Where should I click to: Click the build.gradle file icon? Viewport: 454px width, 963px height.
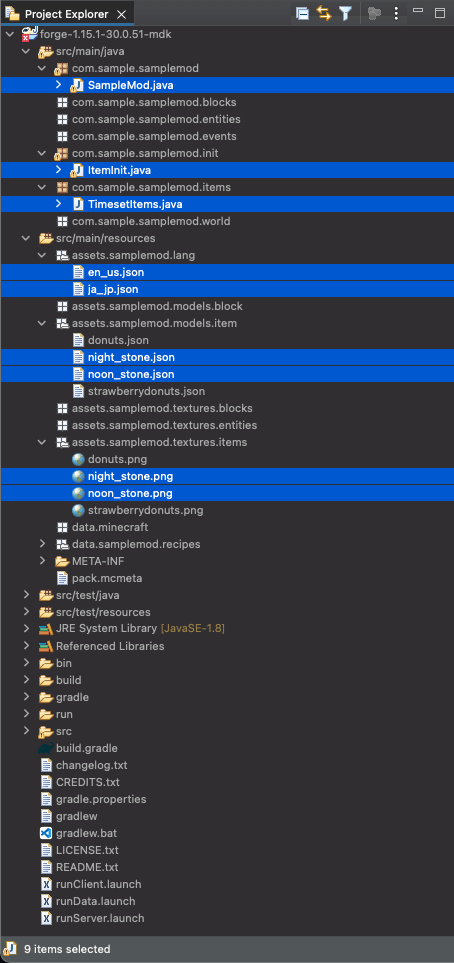(45, 748)
